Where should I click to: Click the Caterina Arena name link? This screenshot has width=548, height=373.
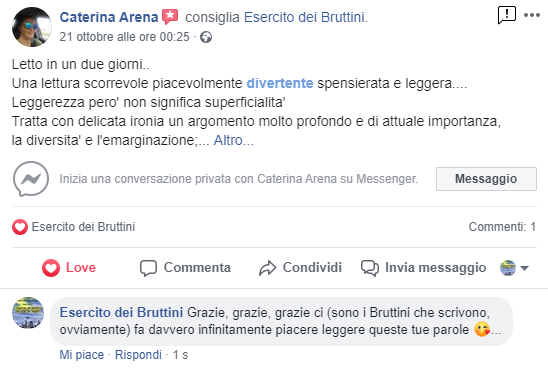[x=109, y=17]
